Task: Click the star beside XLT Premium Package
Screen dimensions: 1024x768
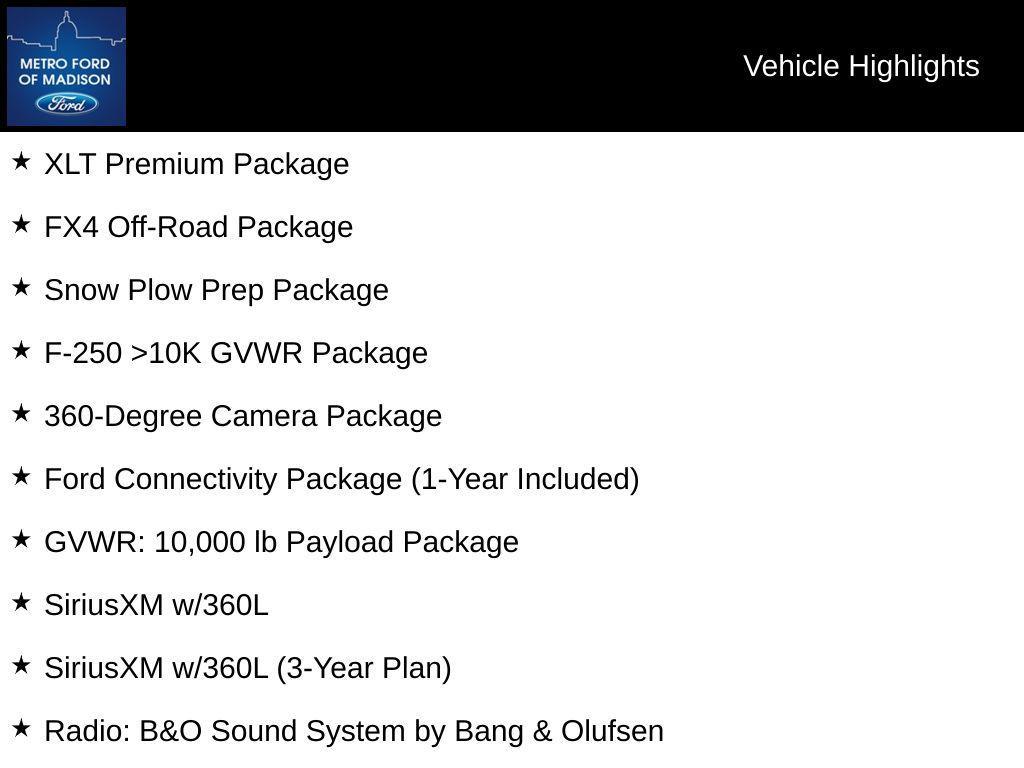Action: pyautogui.click(x=21, y=161)
